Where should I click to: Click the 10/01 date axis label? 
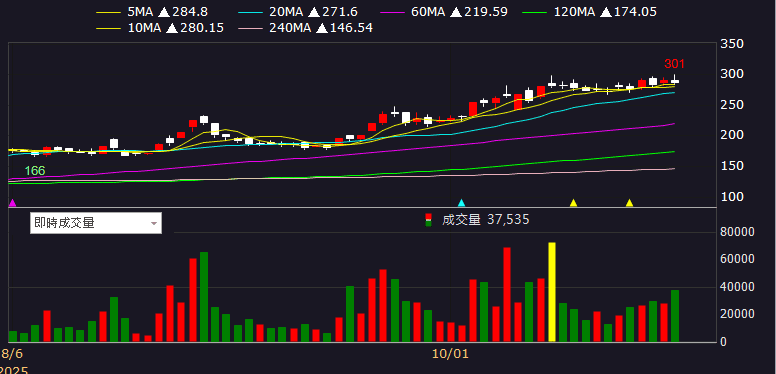click(x=450, y=354)
